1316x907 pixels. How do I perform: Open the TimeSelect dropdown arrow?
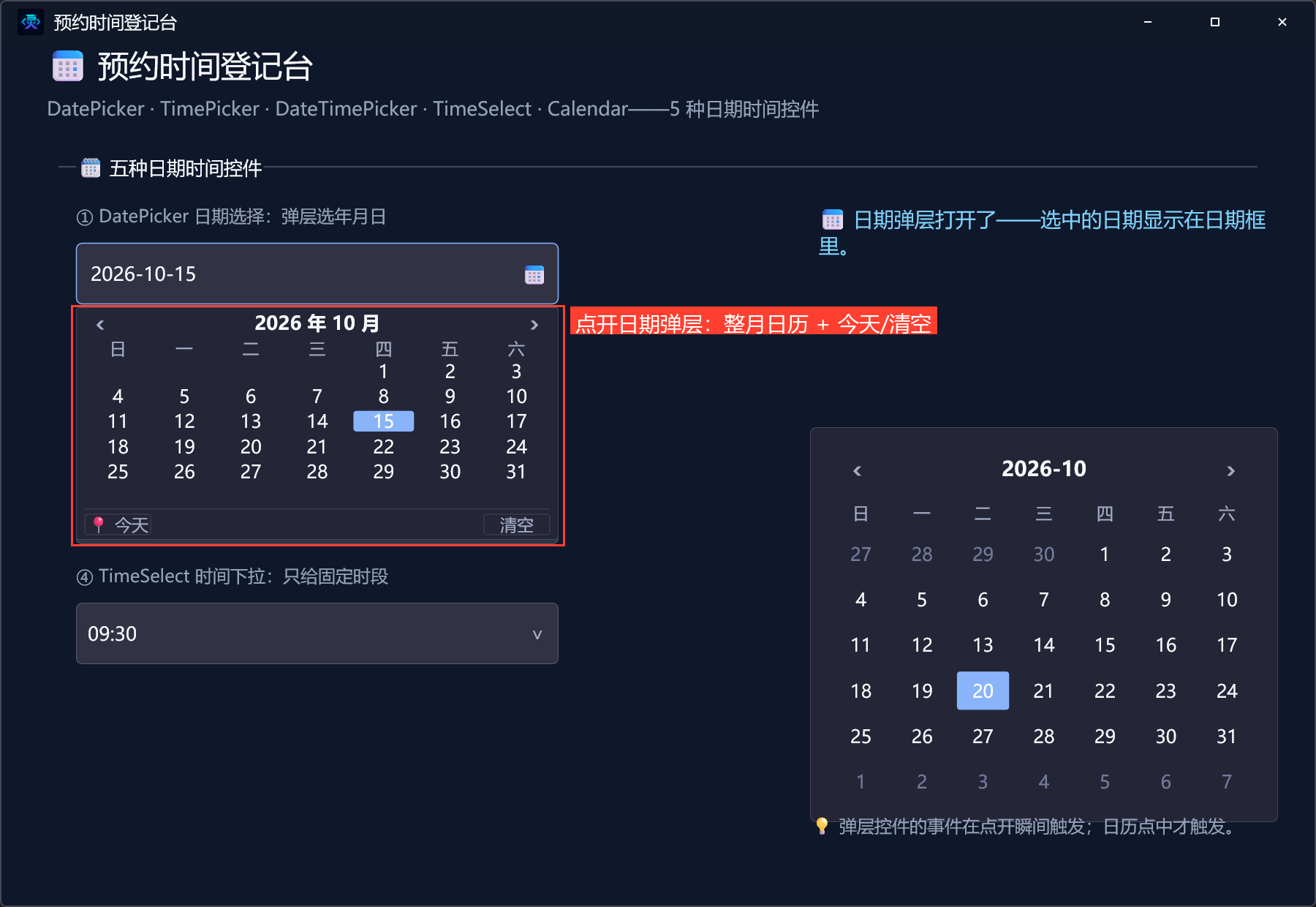click(537, 634)
